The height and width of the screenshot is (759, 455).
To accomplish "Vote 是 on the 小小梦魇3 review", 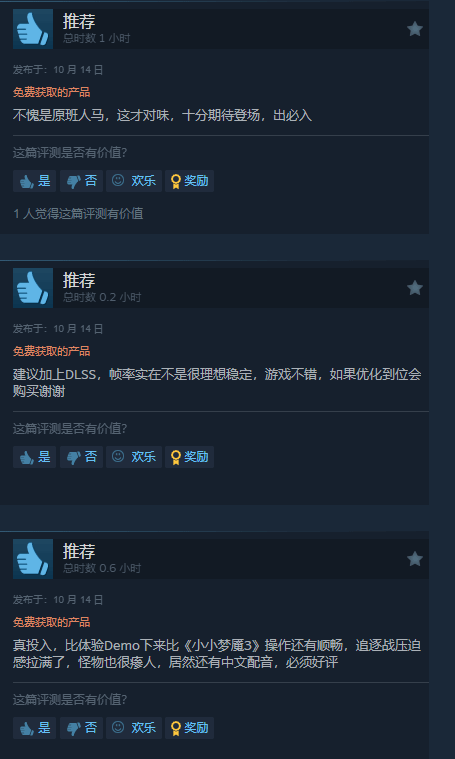I will pos(34,728).
